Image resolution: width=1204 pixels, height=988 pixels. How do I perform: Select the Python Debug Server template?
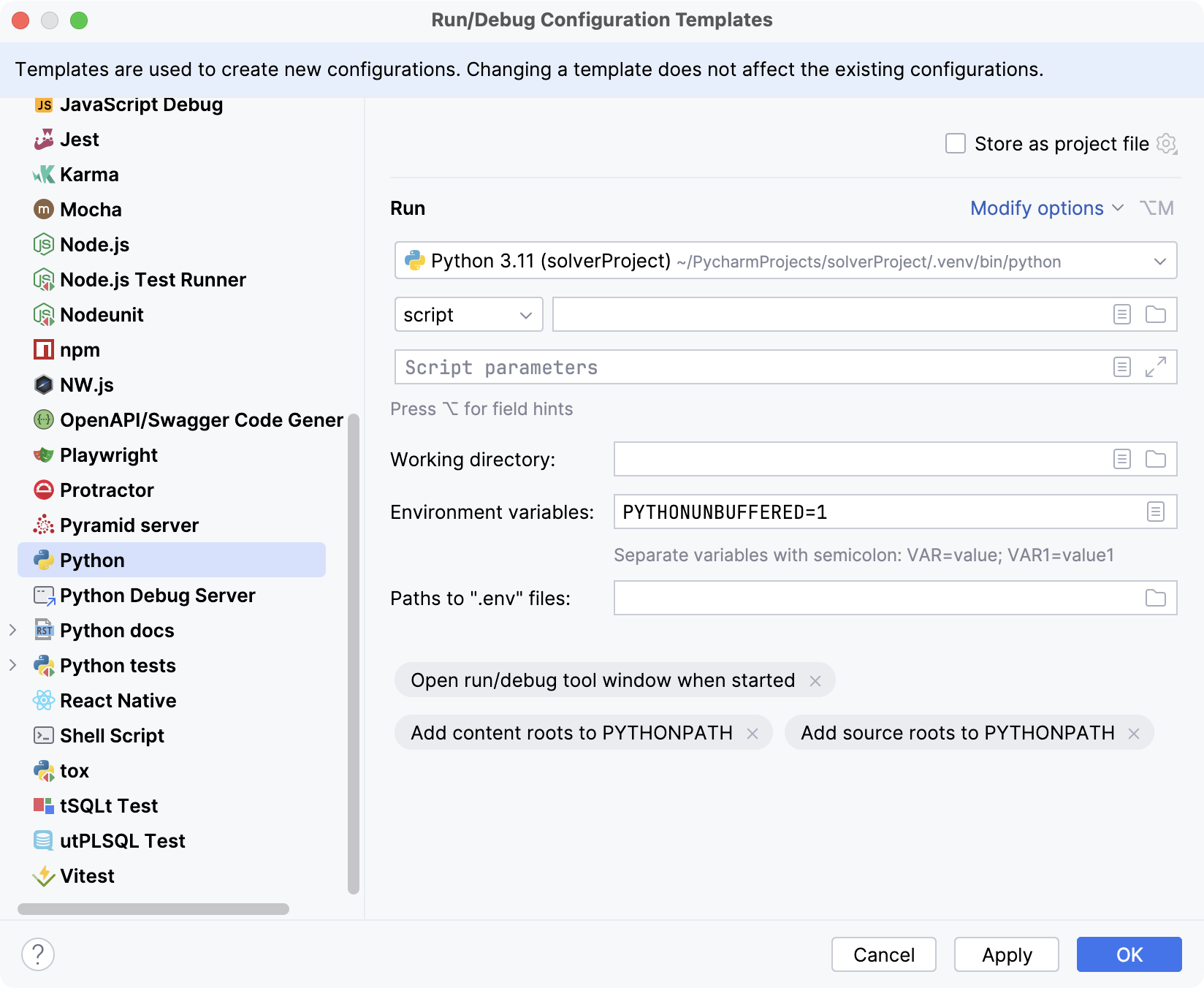158,596
